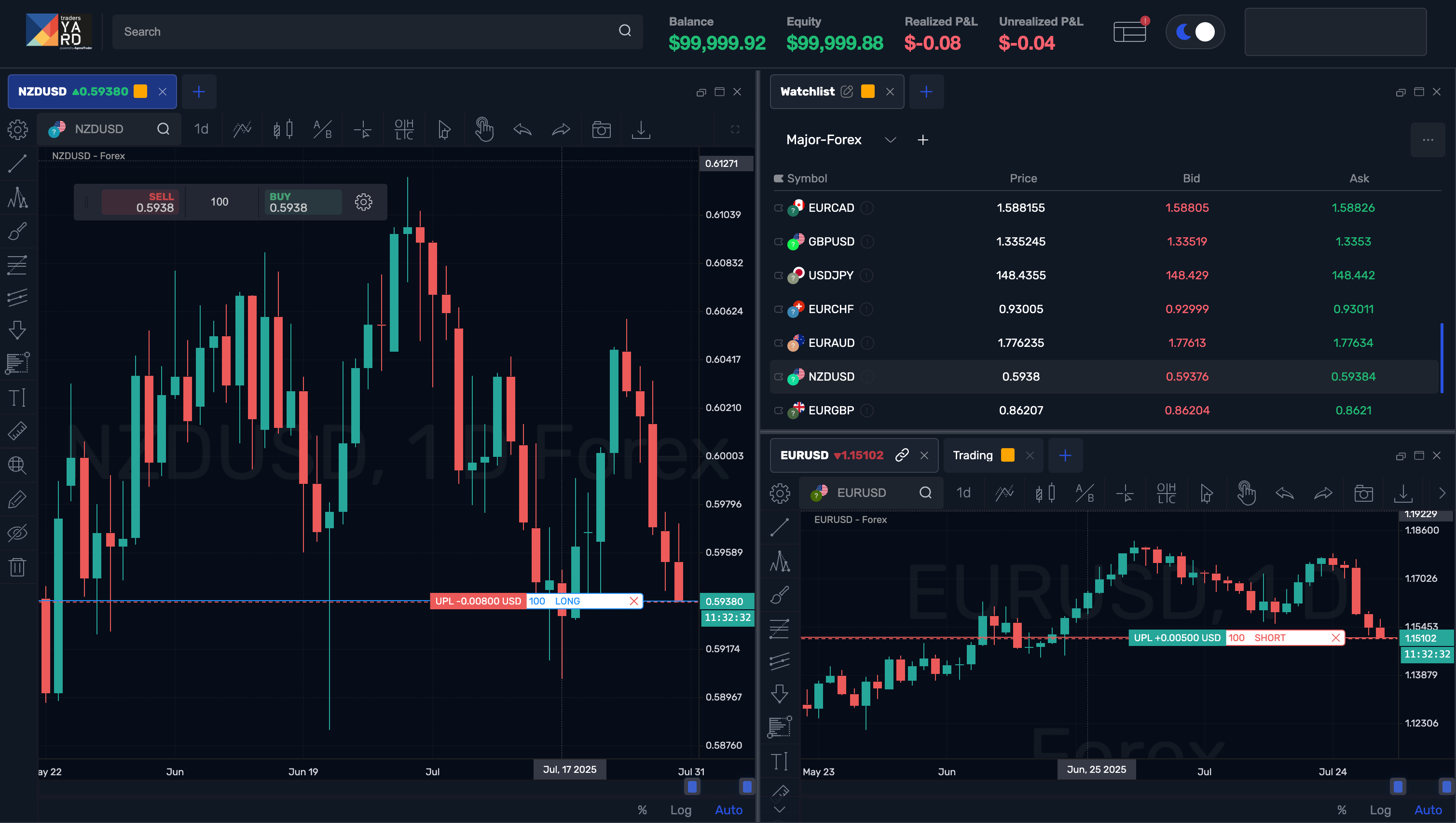This screenshot has height=823, width=1456.
Task: Hide all drawings with the eye icon
Action: tap(17, 532)
